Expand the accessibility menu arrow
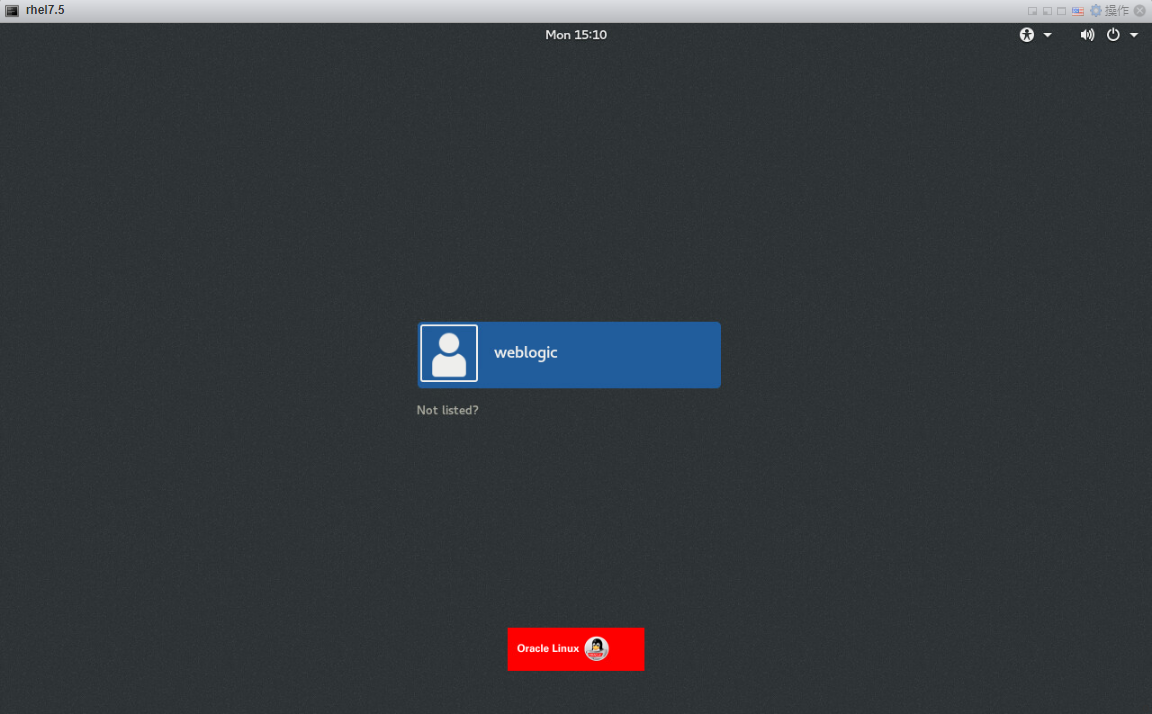1152x714 pixels. tap(1048, 35)
